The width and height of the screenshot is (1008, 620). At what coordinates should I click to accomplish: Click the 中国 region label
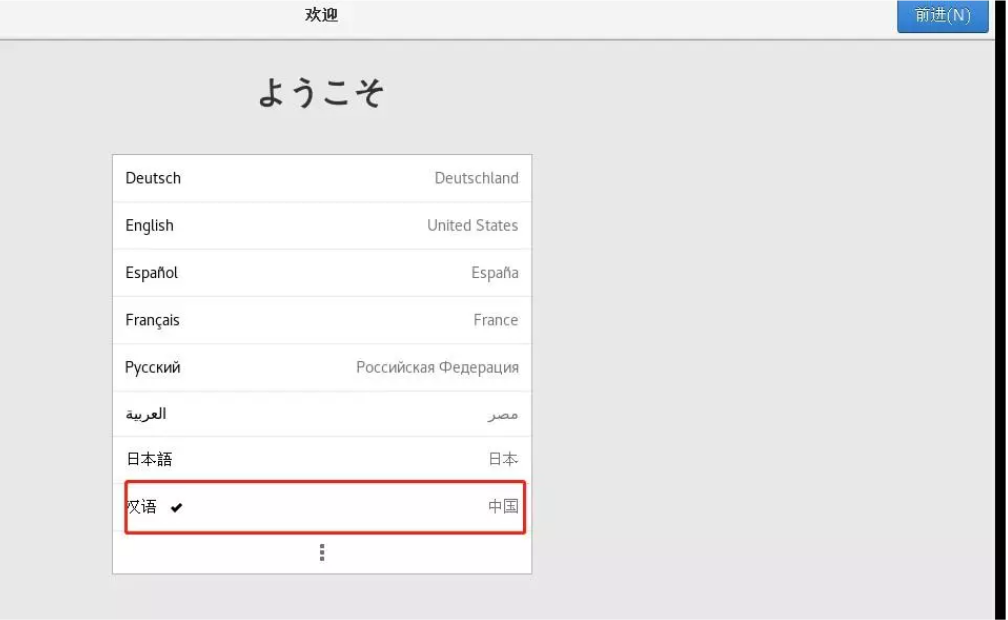pyautogui.click(x=503, y=507)
